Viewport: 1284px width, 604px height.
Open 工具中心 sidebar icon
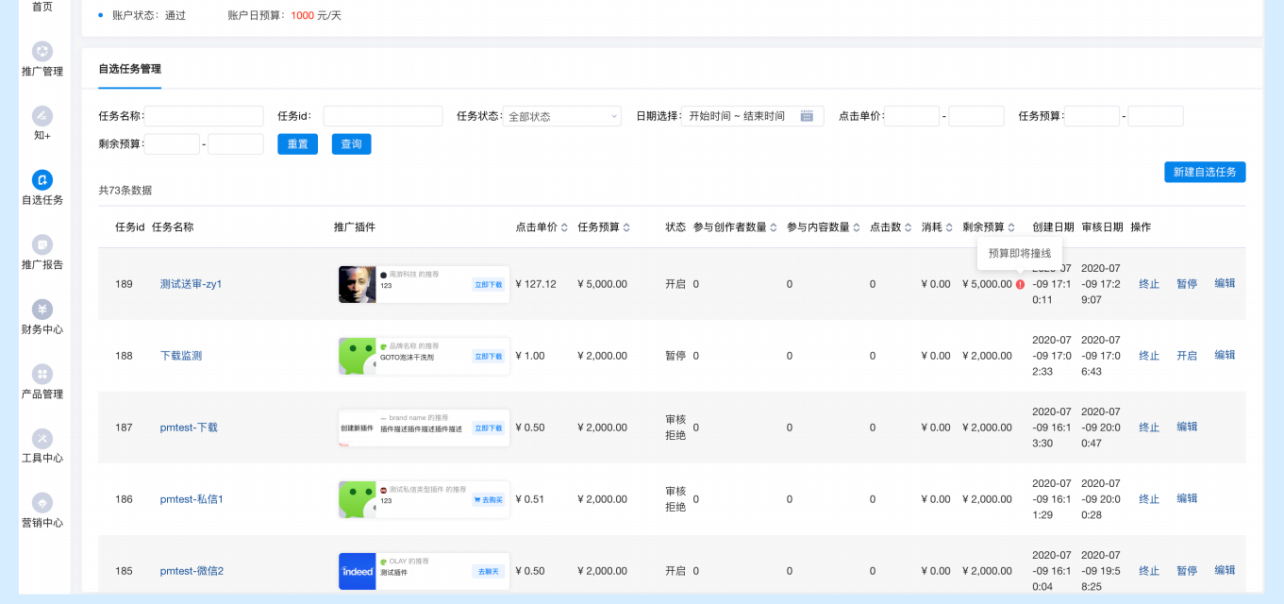pyautogui.click(x=42, y=438)
